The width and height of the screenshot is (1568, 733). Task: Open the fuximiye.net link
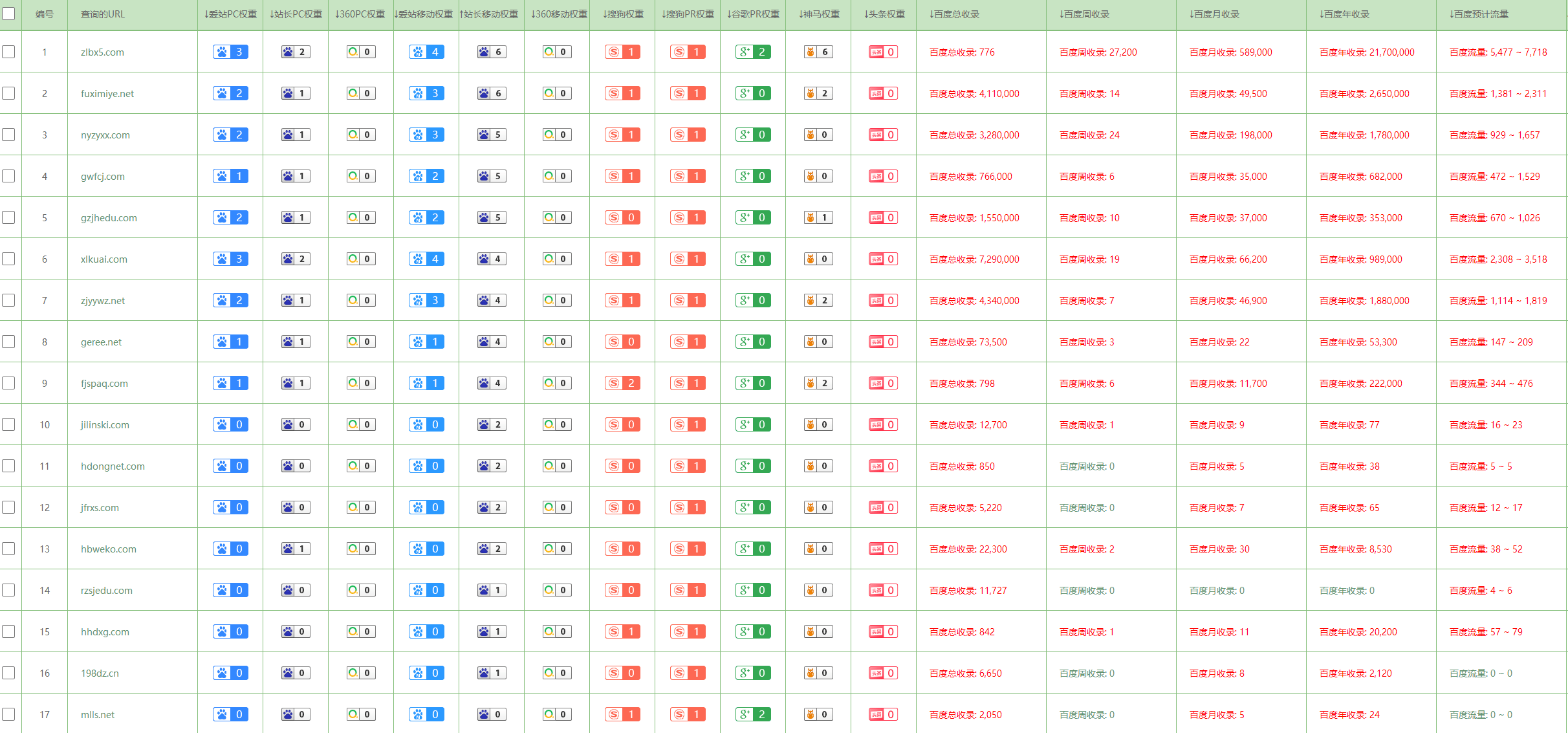click(x=107, y=94)
